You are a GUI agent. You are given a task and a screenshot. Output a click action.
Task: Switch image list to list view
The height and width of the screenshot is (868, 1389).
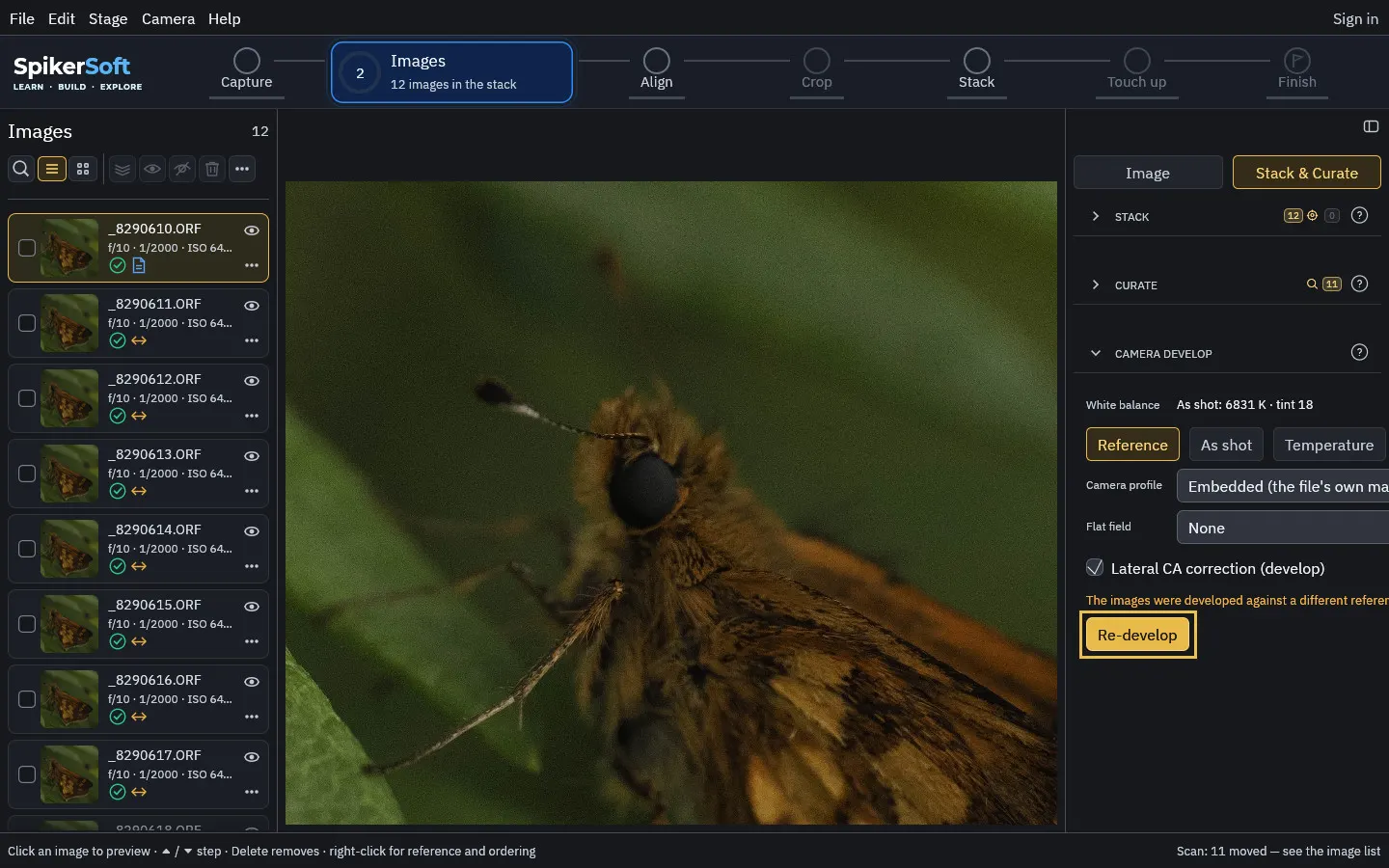52,169
